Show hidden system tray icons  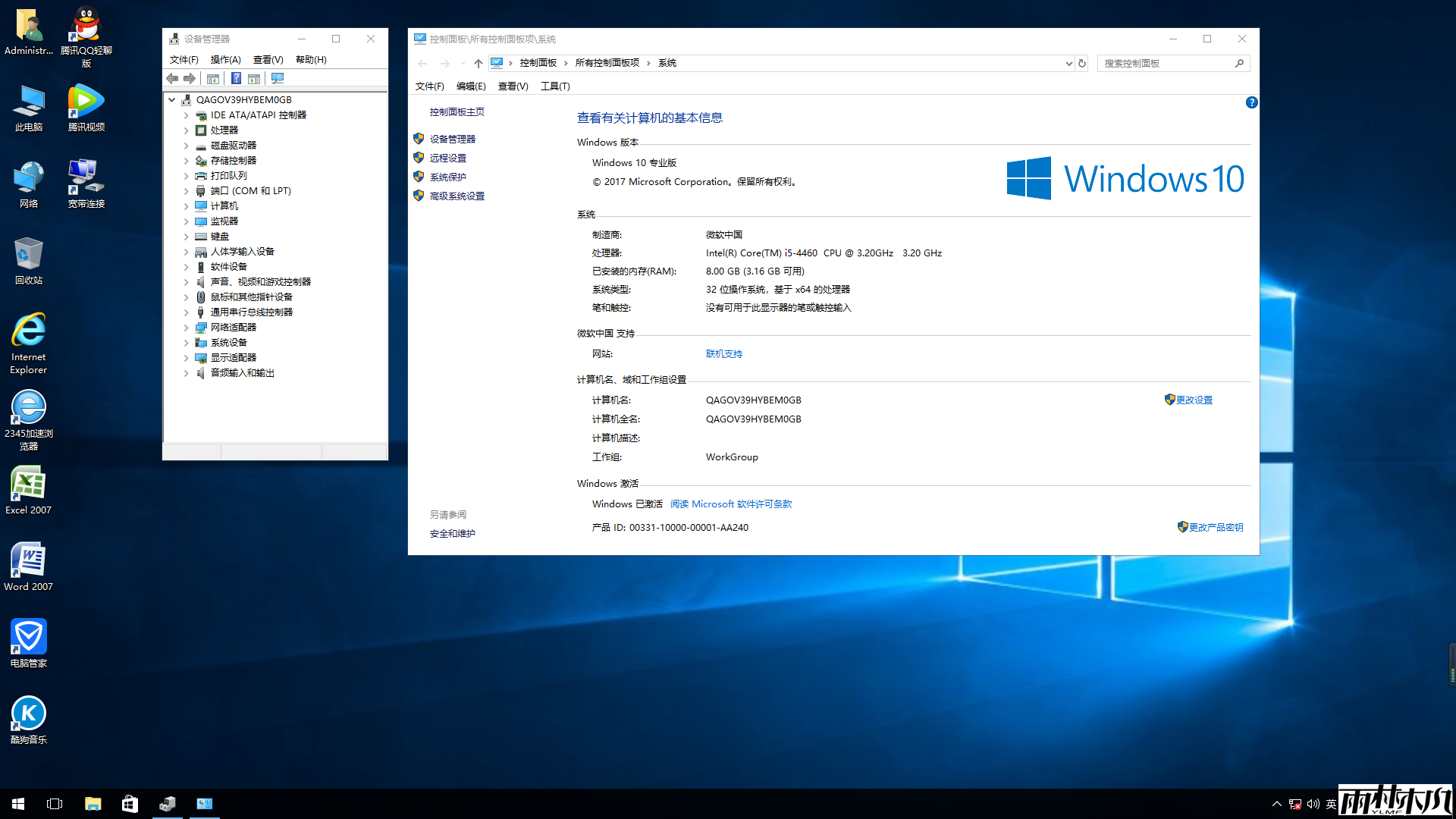[x=1277, y=804]
